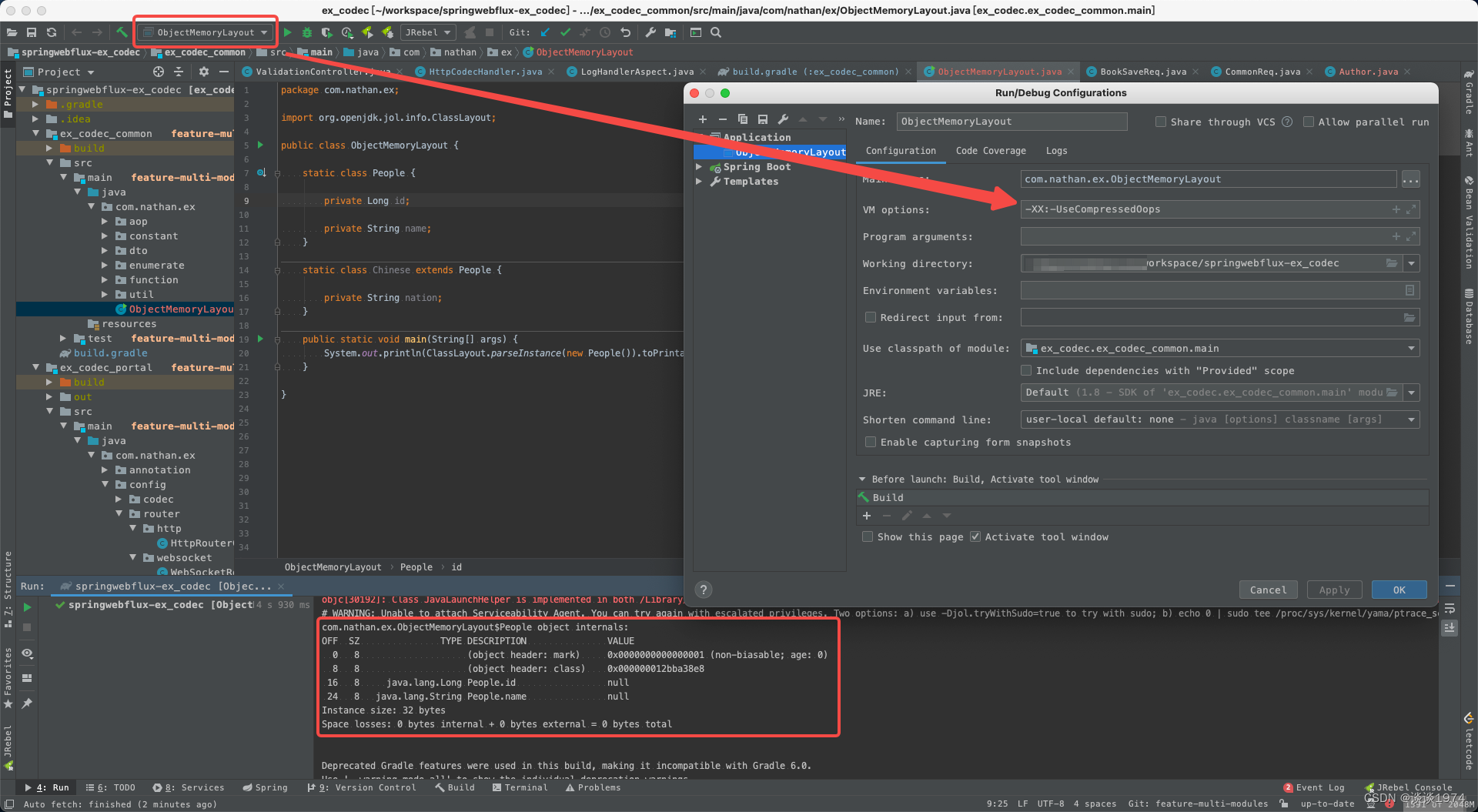Switch to the Code Coverage tab
Screen dimensions: 1478x812
pos(991,151)
